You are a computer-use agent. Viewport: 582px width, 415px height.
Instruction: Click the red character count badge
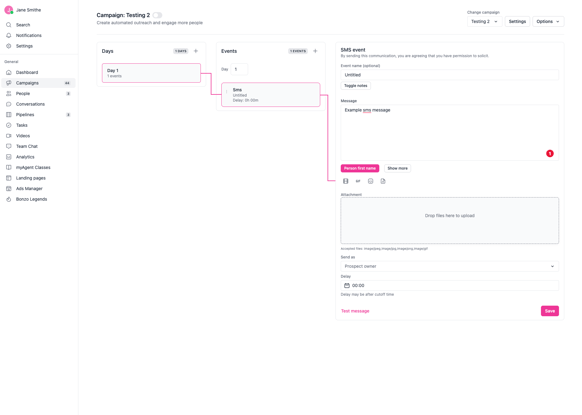click(550, 153)
